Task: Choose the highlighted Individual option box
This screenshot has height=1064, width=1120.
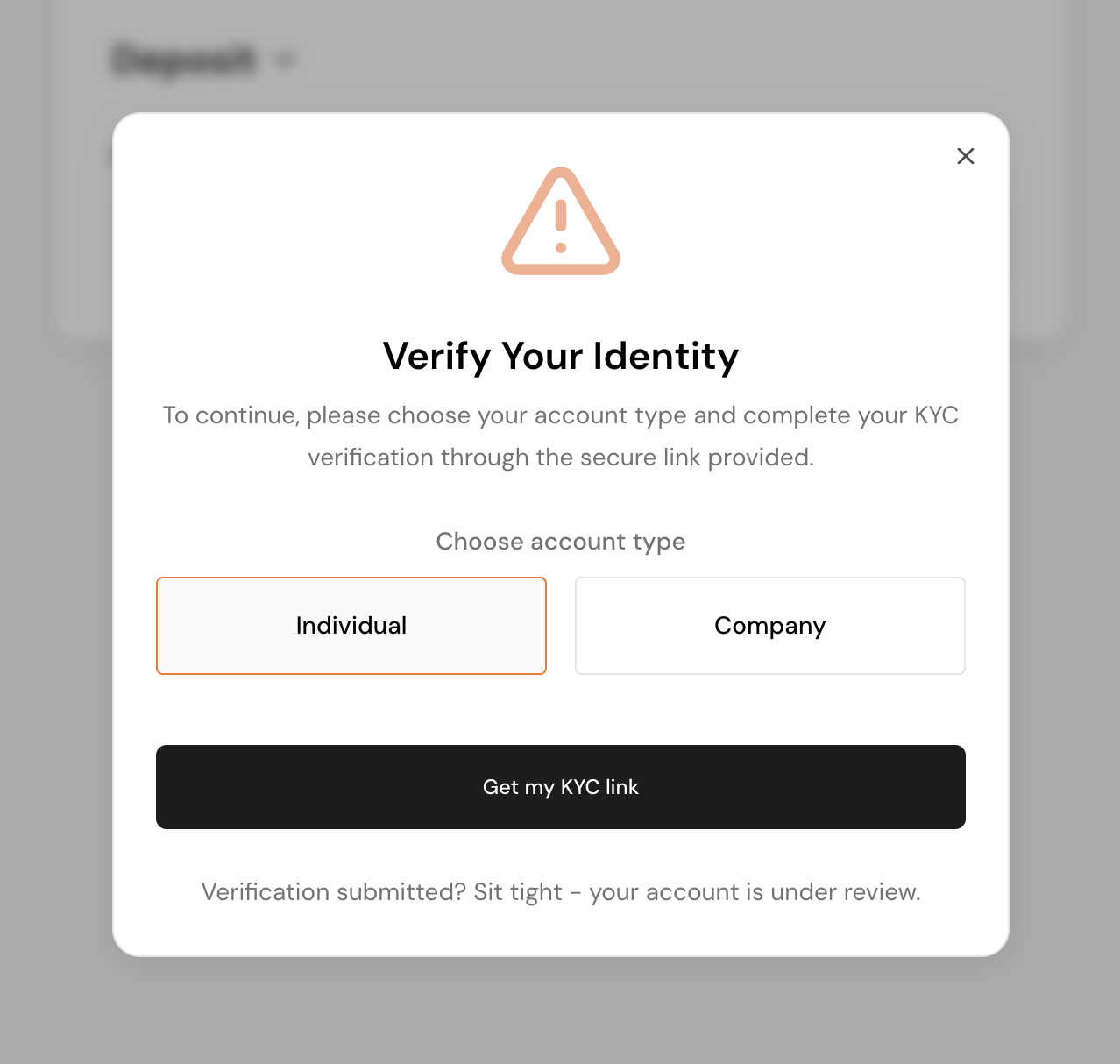Action: click(351, 626)
